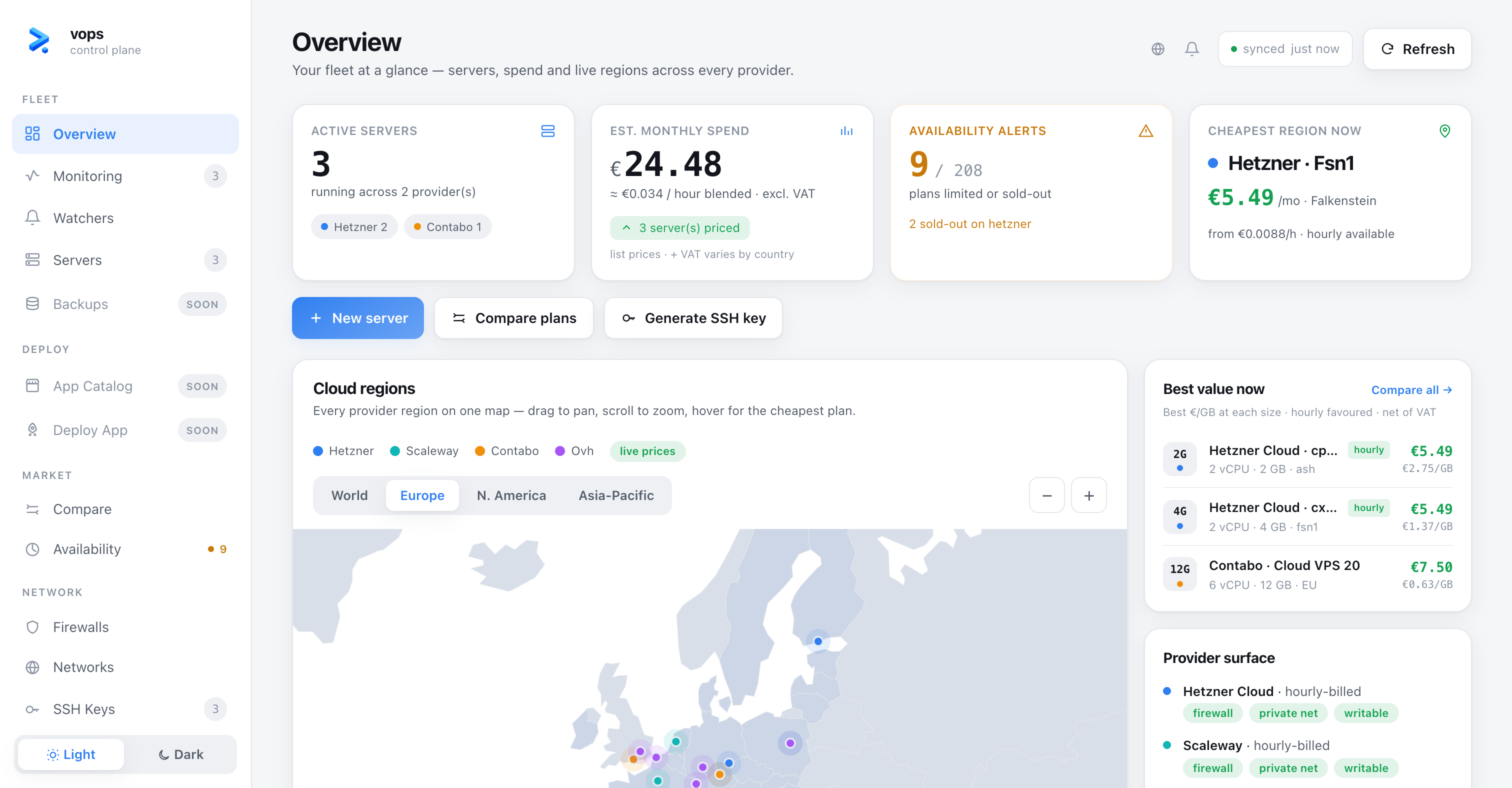Click the SSH Keys key icon

coord(32,709)
